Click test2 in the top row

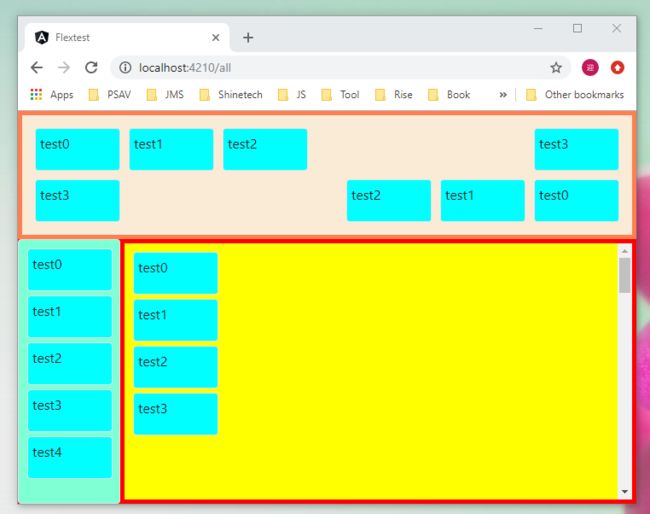click(265, 149)
